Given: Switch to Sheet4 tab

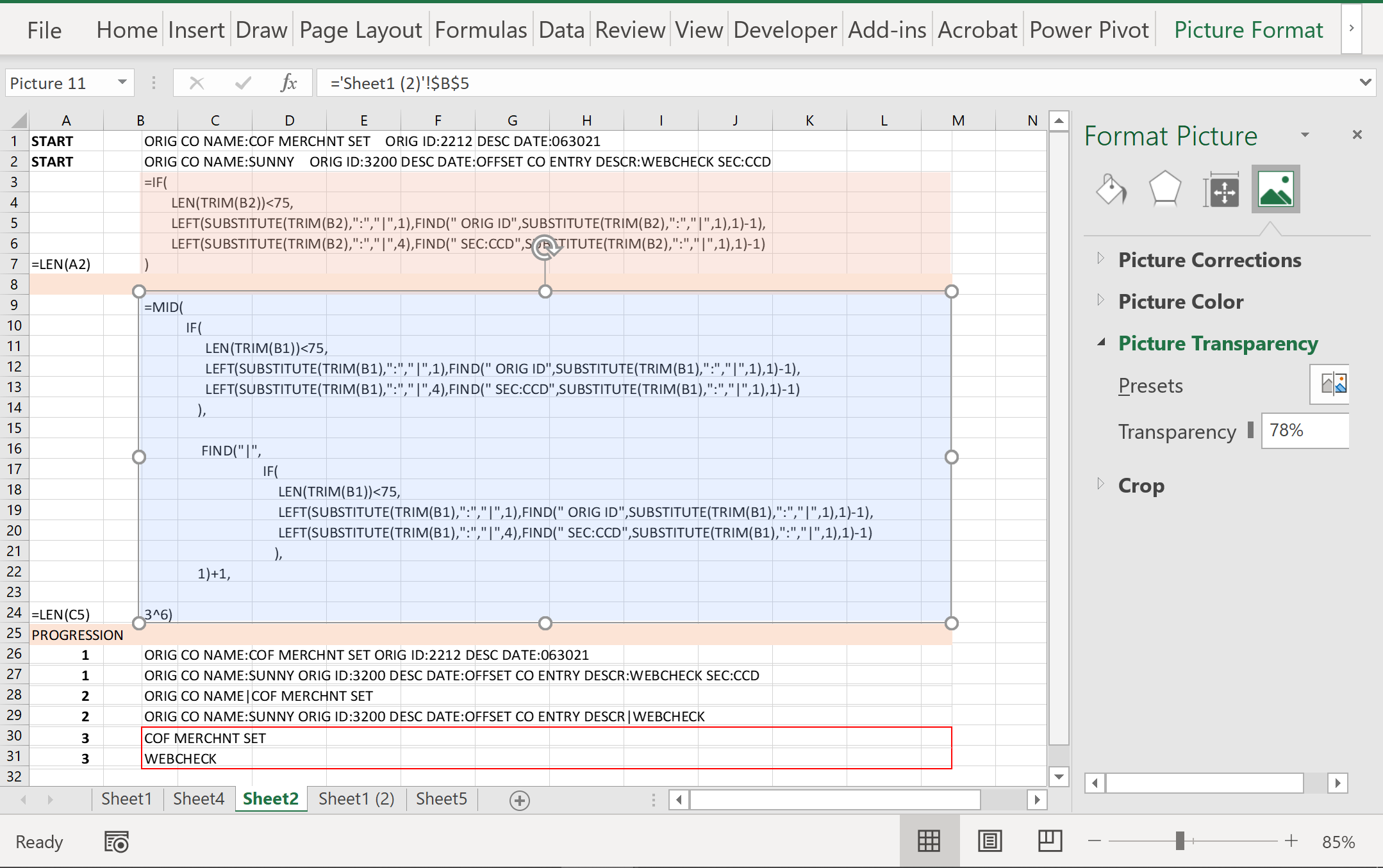Looking at the screenshot, I should click(199, 799).
